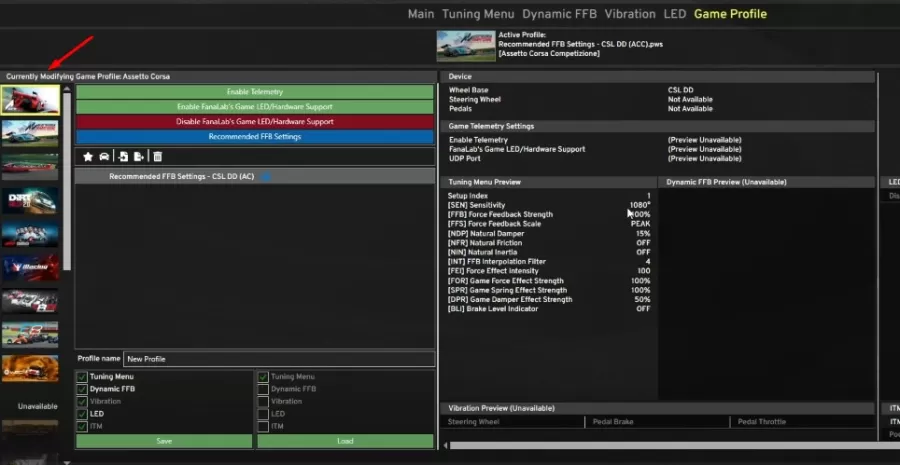This screenshot has height=465, width=900.
Task: Click the export profile icon
Action: click(138, 157)
